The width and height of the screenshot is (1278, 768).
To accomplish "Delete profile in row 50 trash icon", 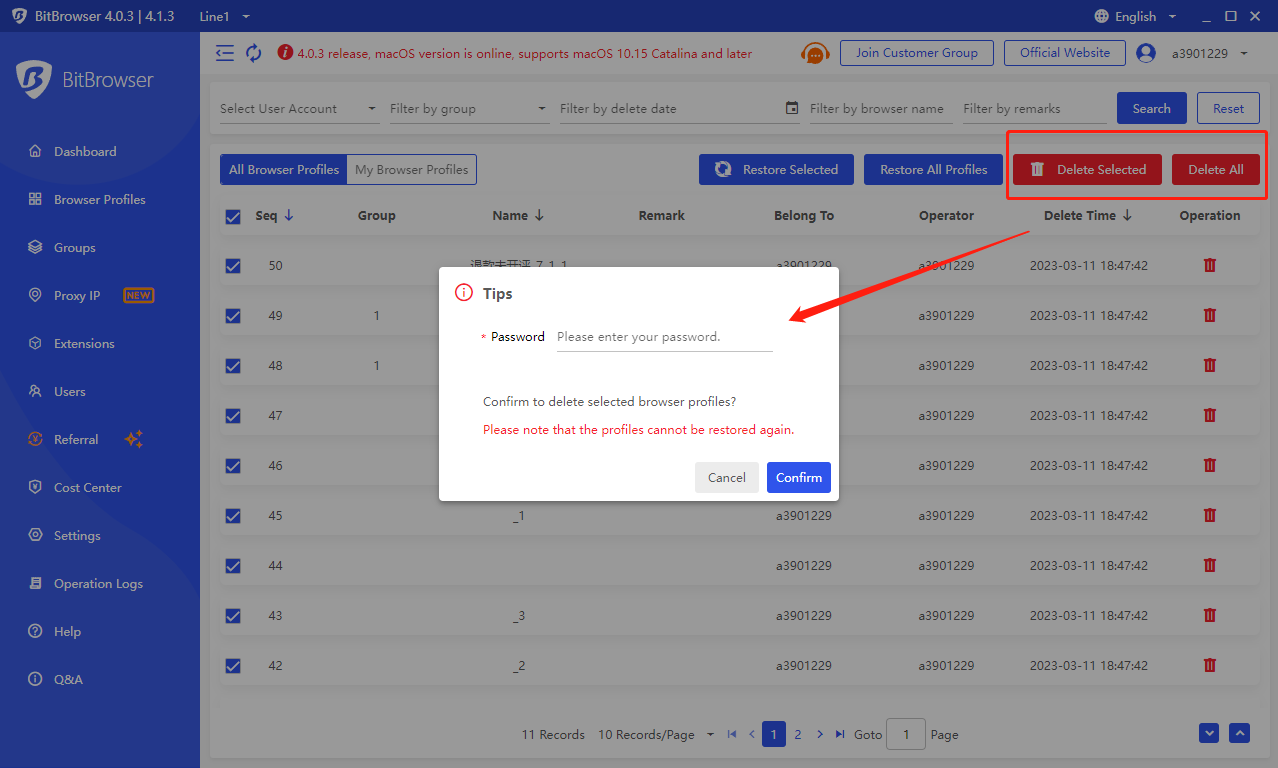I will point(1209,265).
